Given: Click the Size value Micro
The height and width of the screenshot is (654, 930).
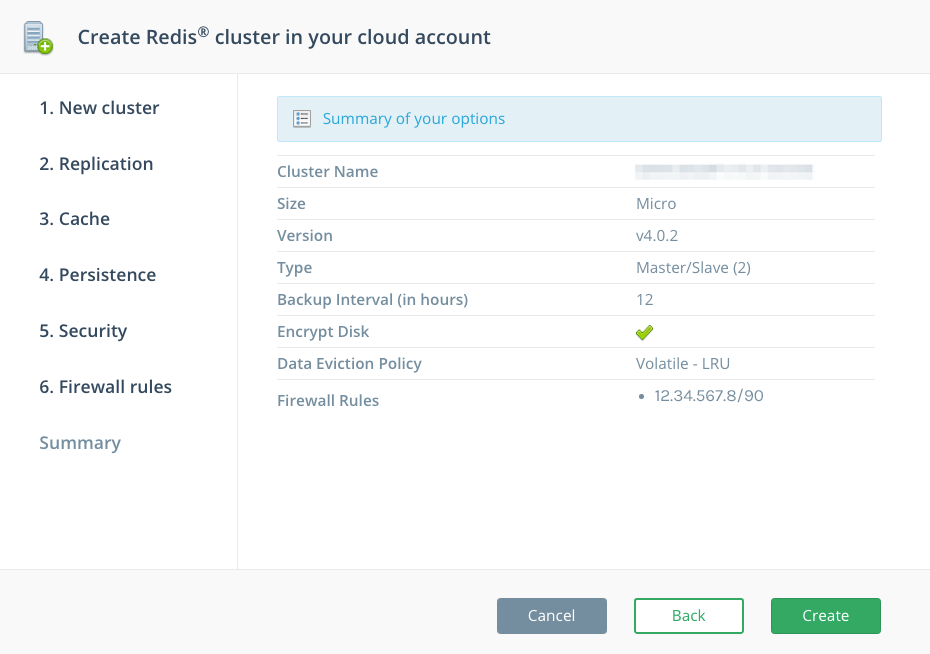Looking at the screenshot, I should 656,203.
